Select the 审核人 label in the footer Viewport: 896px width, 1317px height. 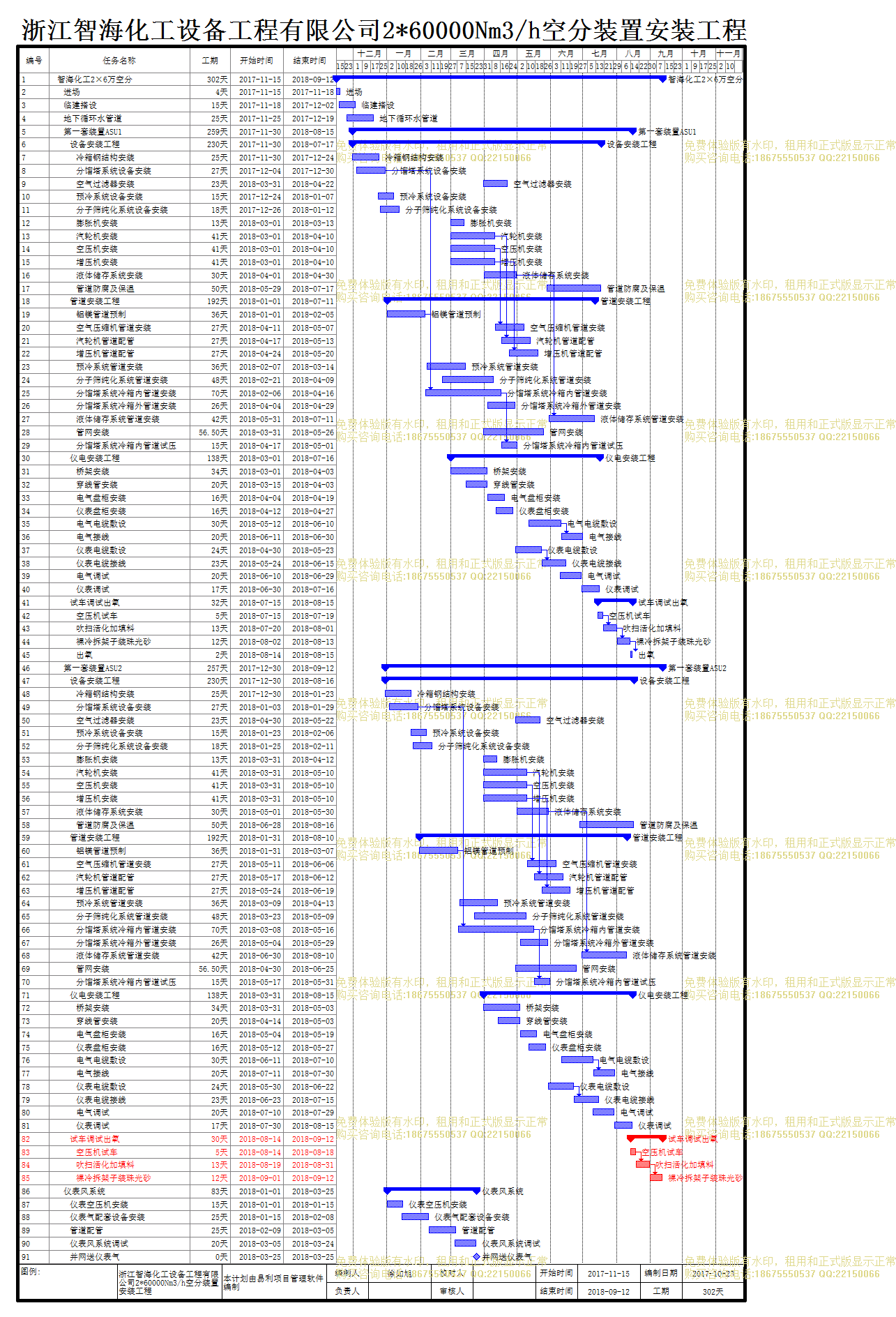pos(453,1291)
